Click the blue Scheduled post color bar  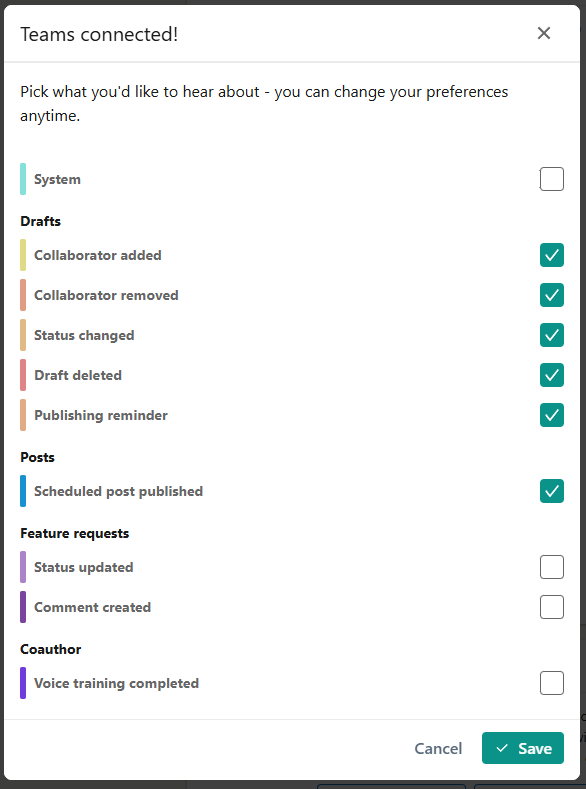23,491
